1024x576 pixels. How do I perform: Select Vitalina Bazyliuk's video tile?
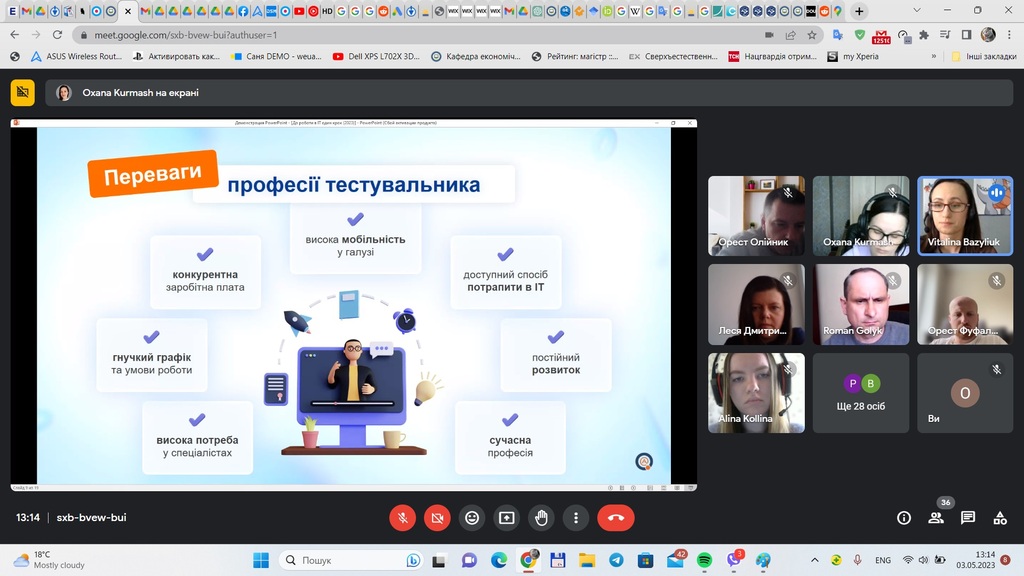[964, 215]
